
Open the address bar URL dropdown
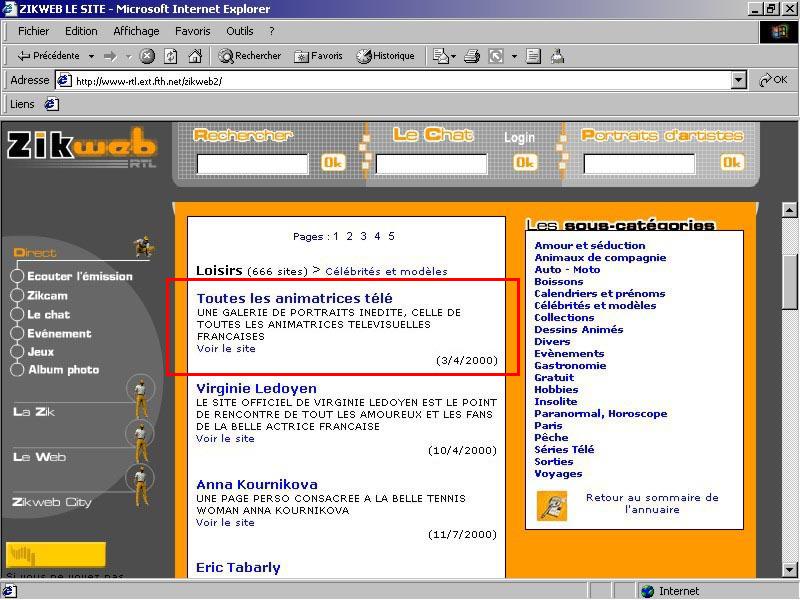739,80
